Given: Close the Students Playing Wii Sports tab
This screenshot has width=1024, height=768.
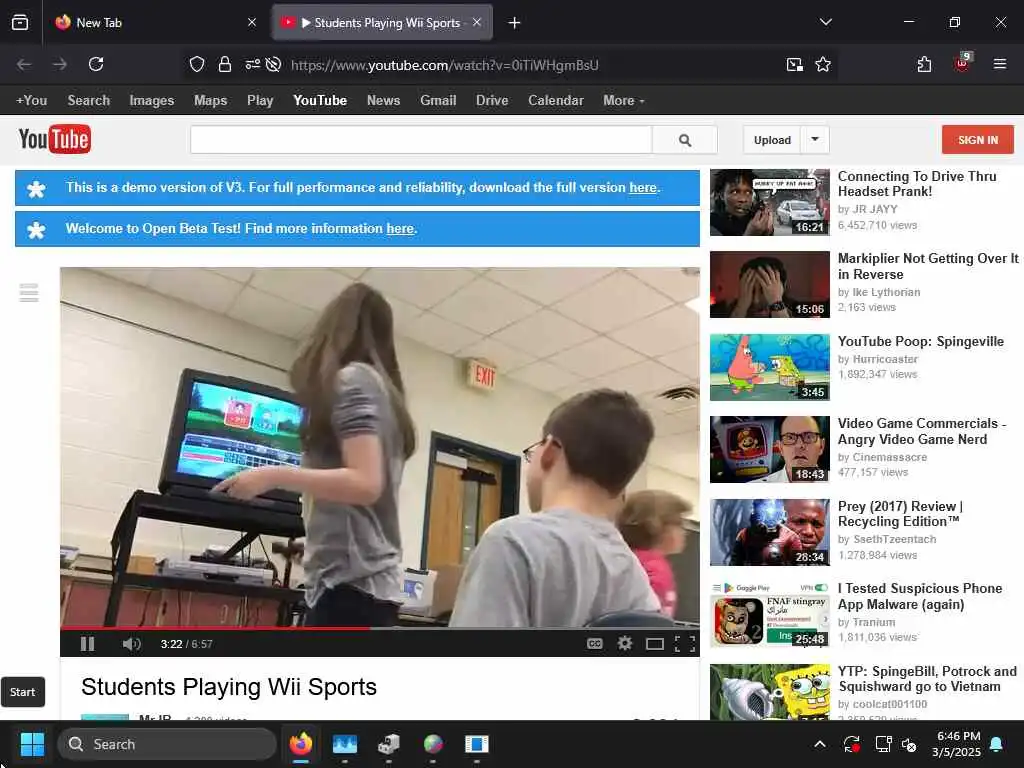Looking at the screenshot, I should [477, 22].
